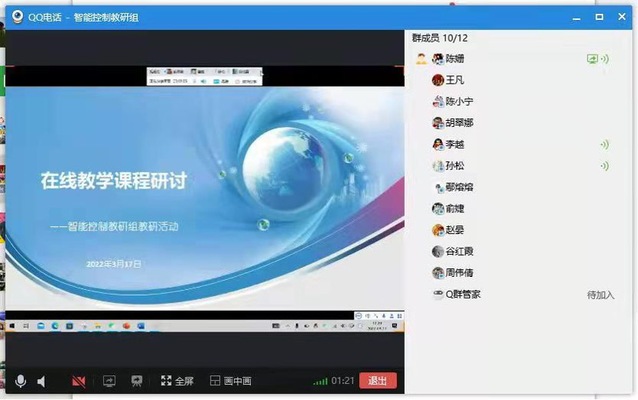
Task: Click the audio wave icon beside 孙松
Action: 604,165
